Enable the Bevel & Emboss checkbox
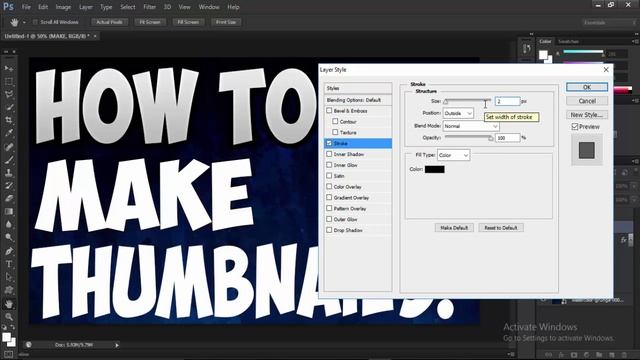 pos(329,111)
